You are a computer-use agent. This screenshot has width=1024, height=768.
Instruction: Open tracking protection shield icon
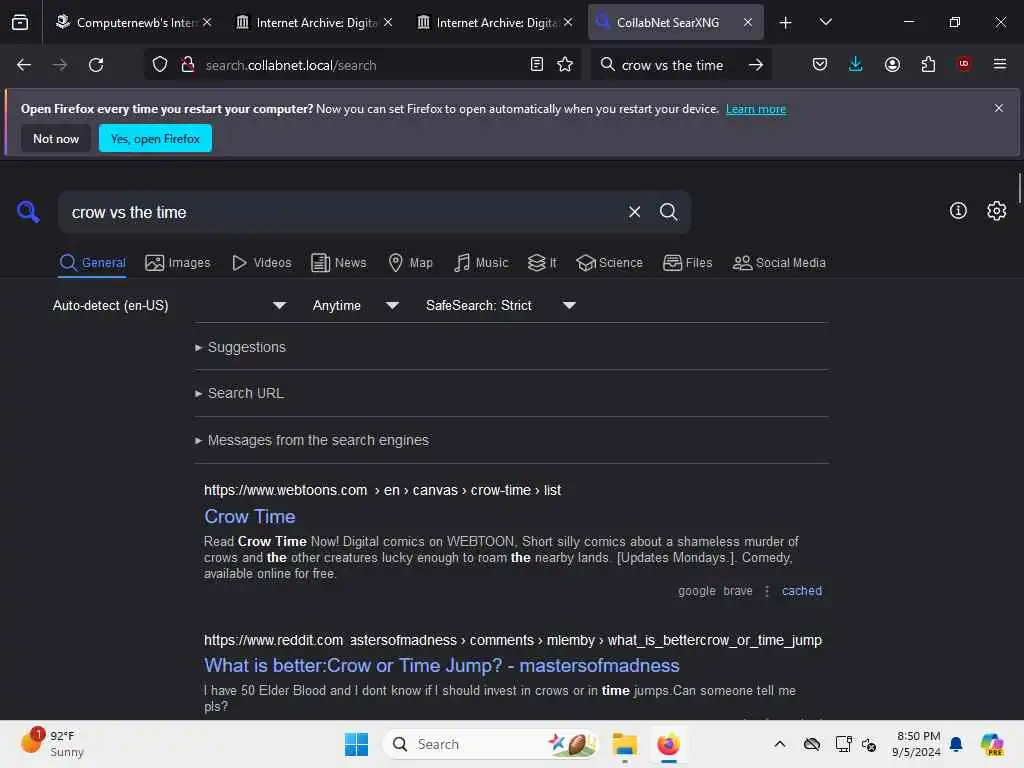pyautogui.click(x=160, y=65)
